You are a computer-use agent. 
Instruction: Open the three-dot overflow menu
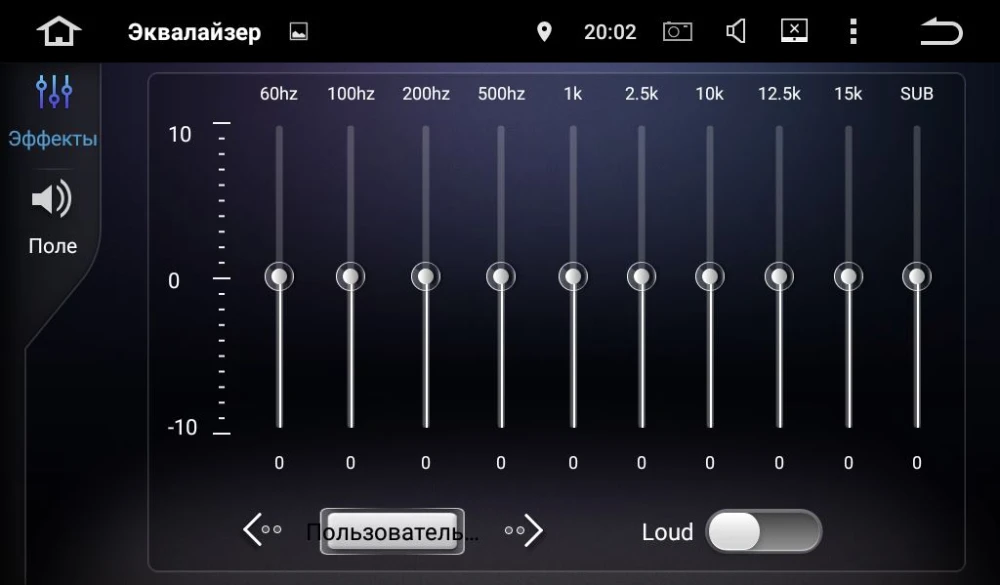(853, 31)
